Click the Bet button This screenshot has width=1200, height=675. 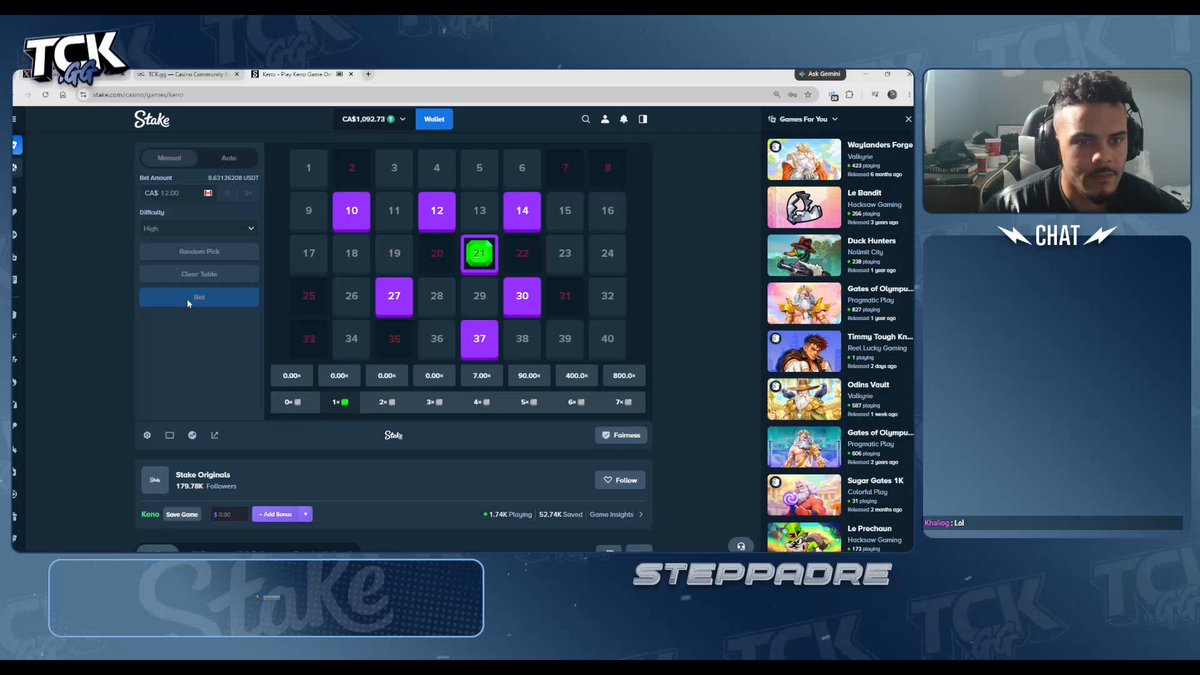(199, 297)
